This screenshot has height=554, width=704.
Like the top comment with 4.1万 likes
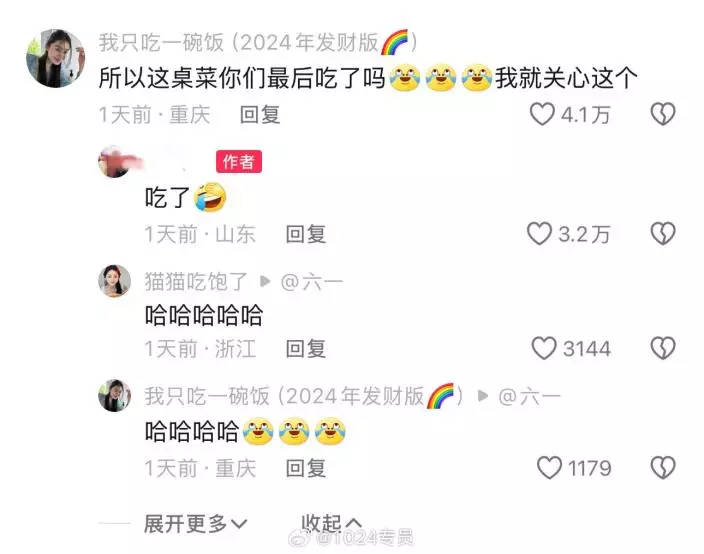[542, 114]
